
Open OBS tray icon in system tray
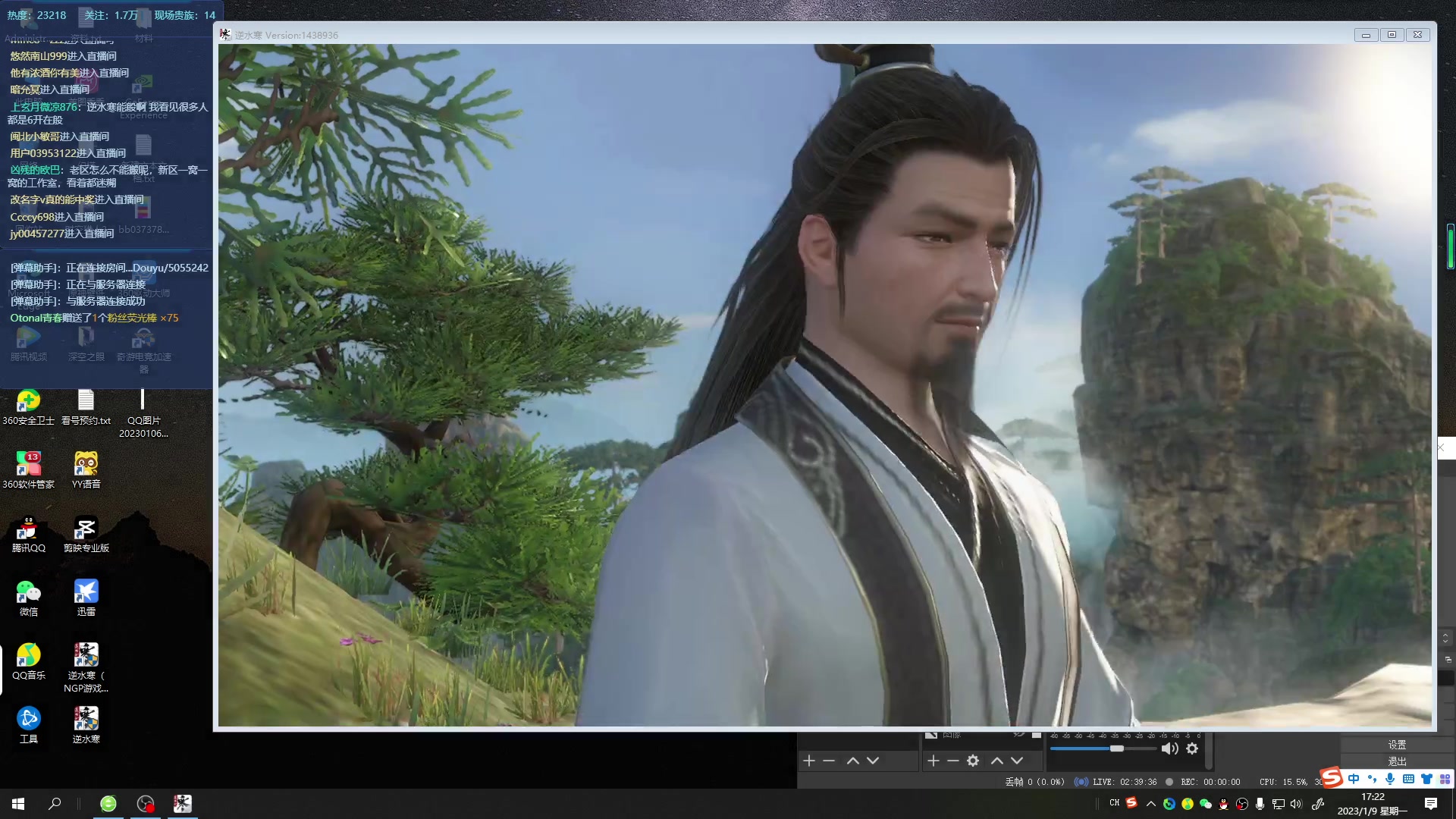pyautogui.click(x=1242, y=804)
